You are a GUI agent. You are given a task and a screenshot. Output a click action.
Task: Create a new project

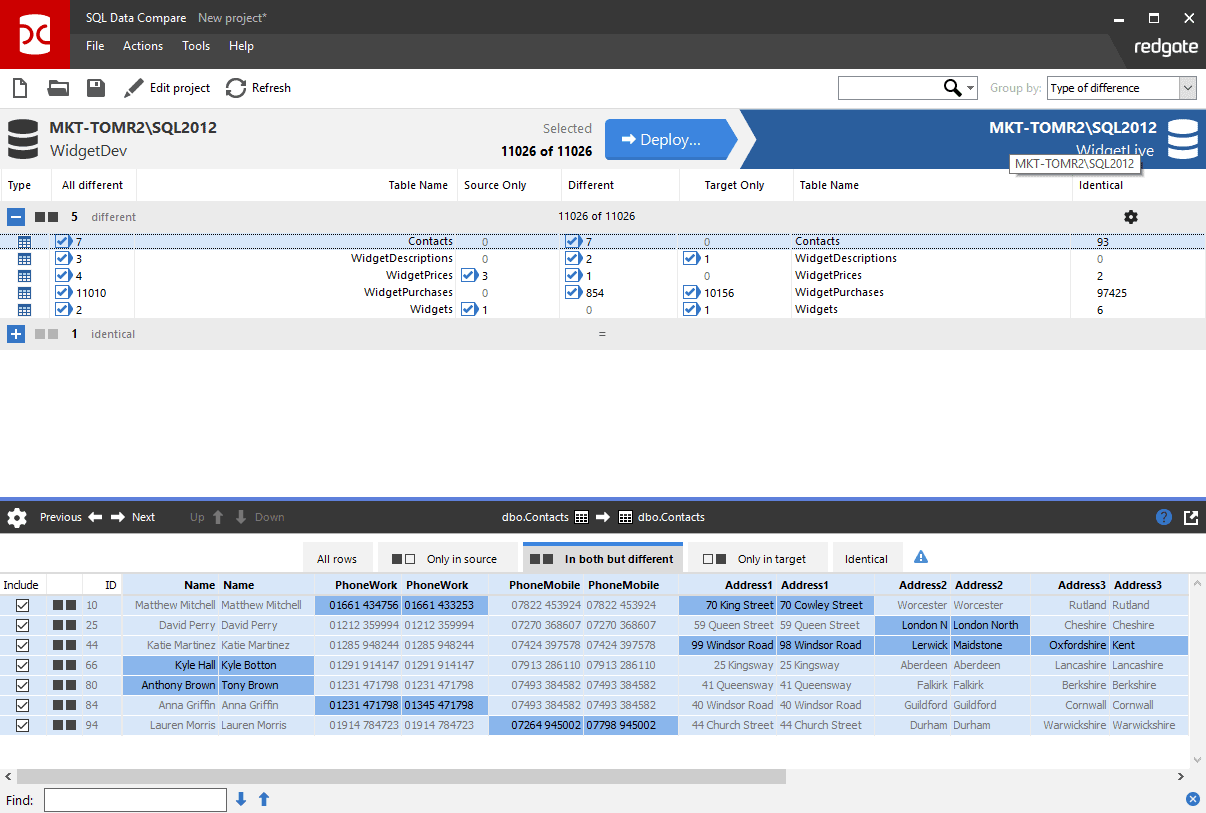19,88
